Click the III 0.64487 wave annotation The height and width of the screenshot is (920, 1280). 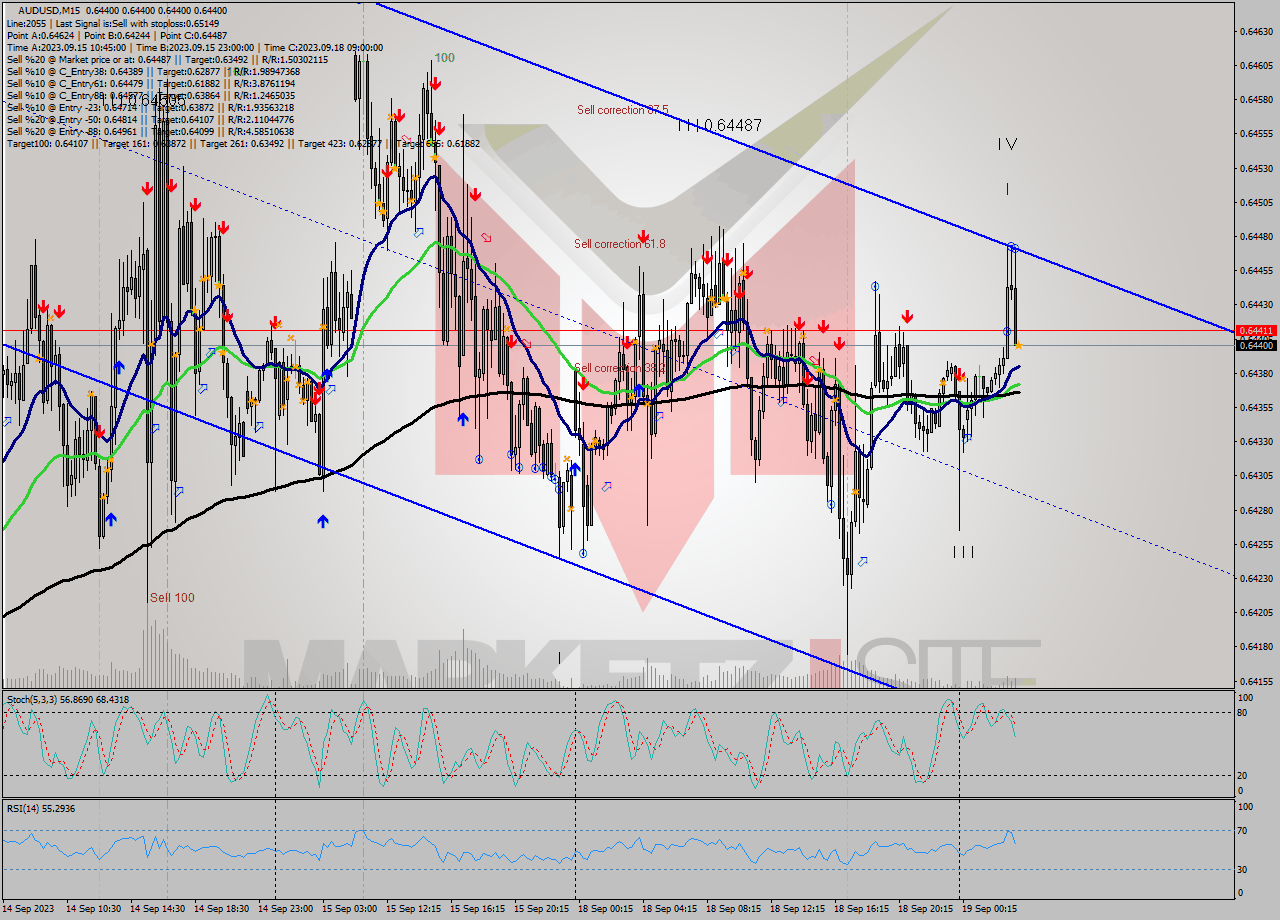[x=720, y=124]
